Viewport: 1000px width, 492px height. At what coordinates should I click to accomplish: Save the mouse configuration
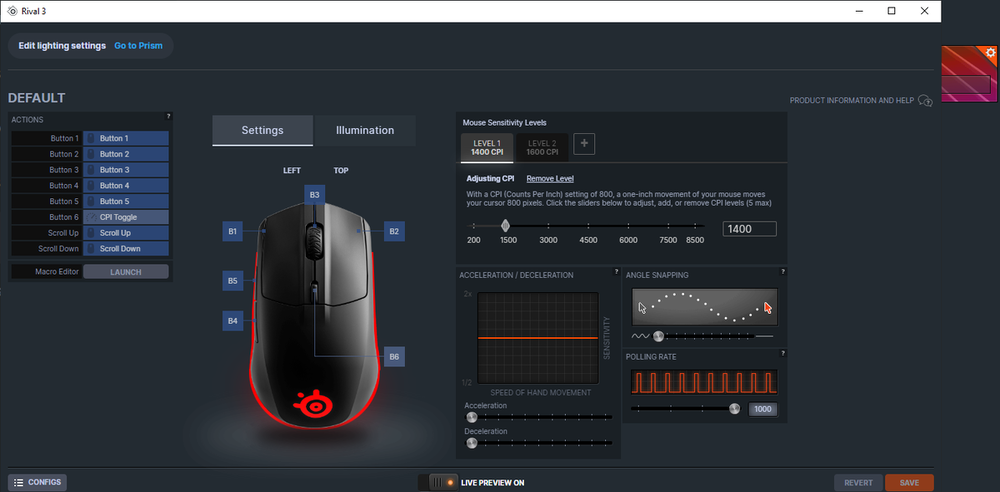point(909,483)
